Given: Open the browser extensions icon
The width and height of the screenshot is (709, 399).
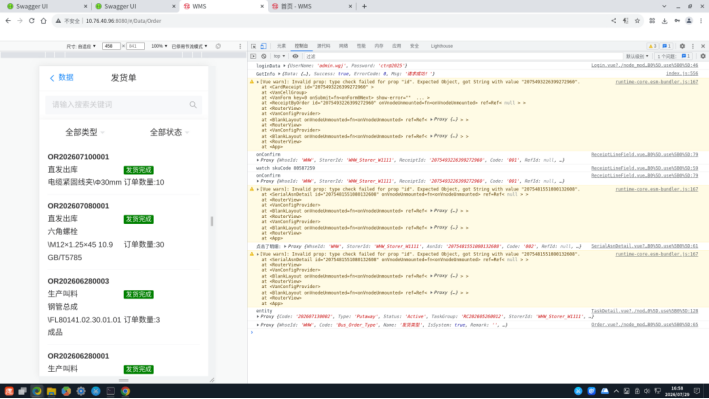Looking at the screenshot, I should (652, 21).
